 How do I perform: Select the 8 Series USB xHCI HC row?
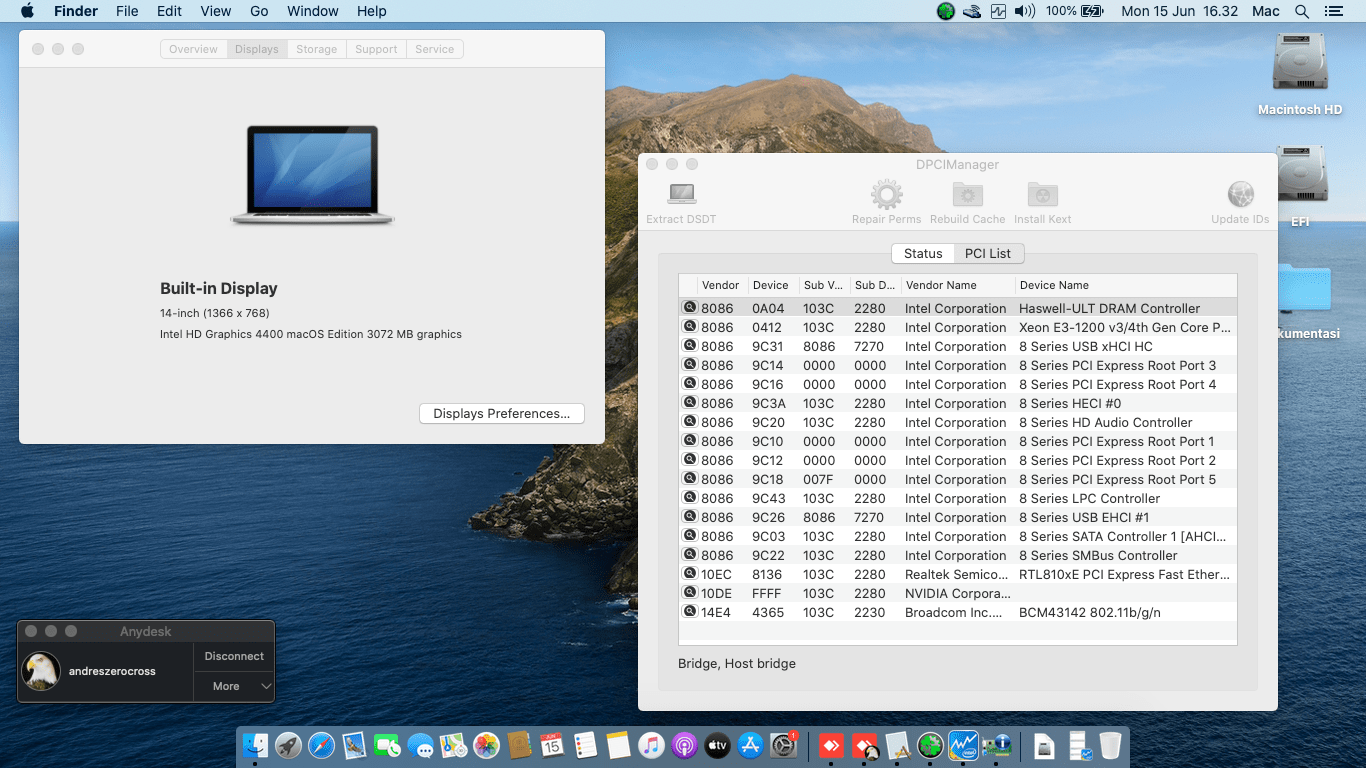coord(958,346)
